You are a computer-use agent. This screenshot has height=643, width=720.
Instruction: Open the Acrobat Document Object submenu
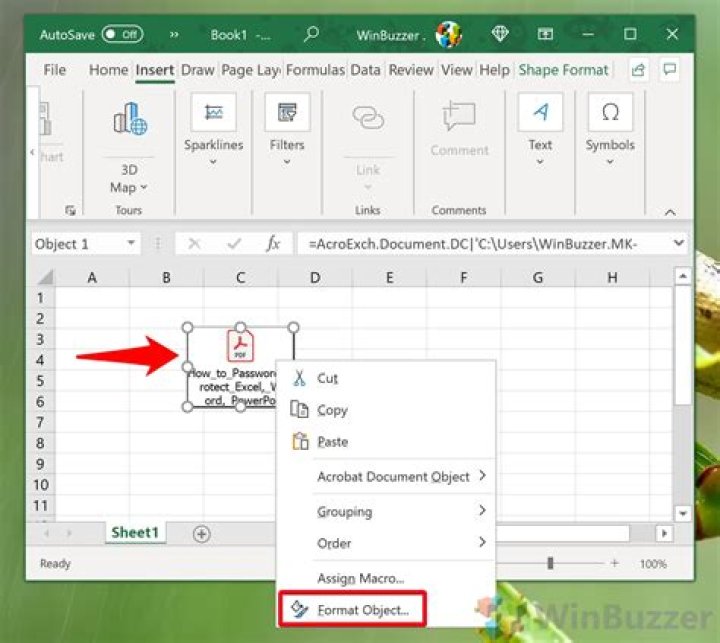click(386, 477)
